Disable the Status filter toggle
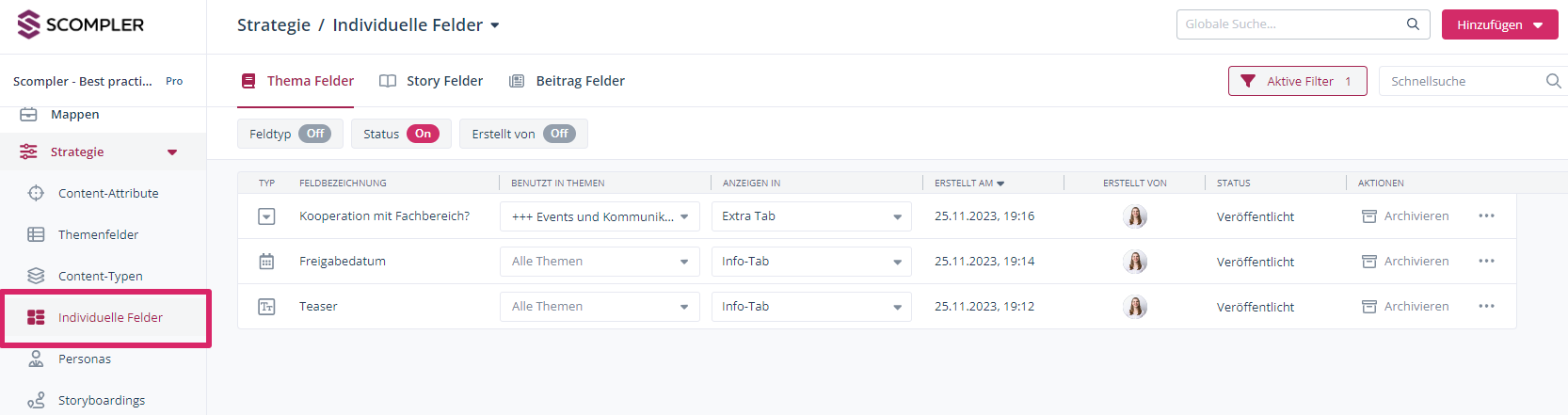Image resolution: width=1568 pixels, height=415 pixels. pos(423,134)
